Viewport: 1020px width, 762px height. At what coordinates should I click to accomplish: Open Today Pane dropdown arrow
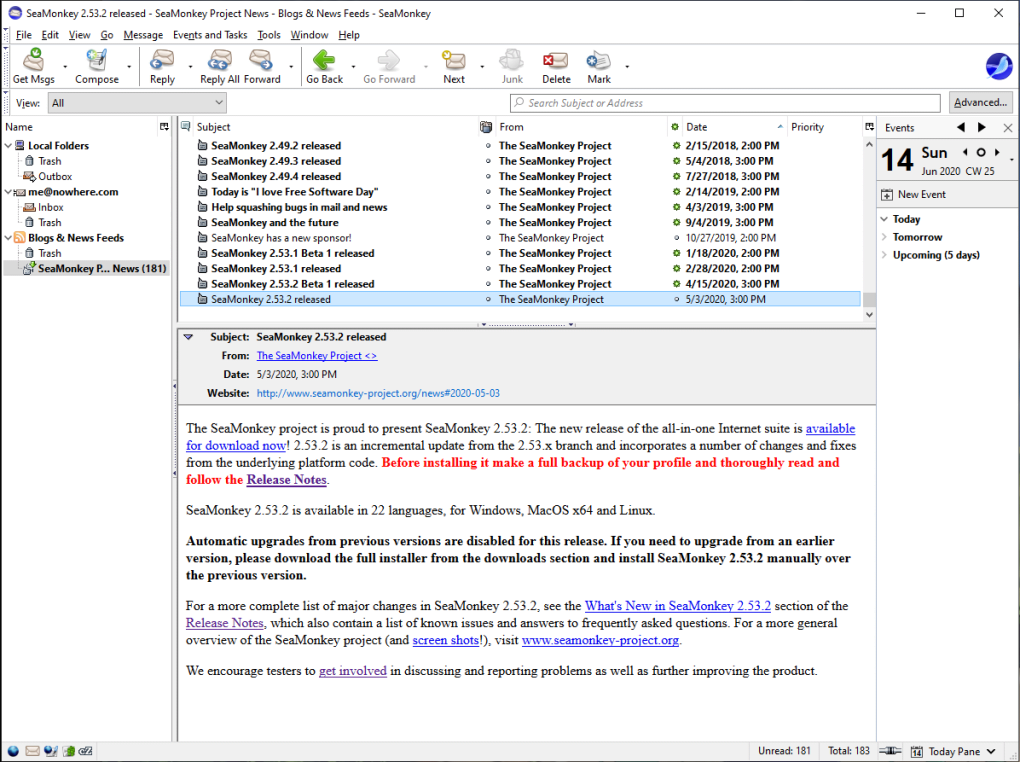(x=991, y=752)
